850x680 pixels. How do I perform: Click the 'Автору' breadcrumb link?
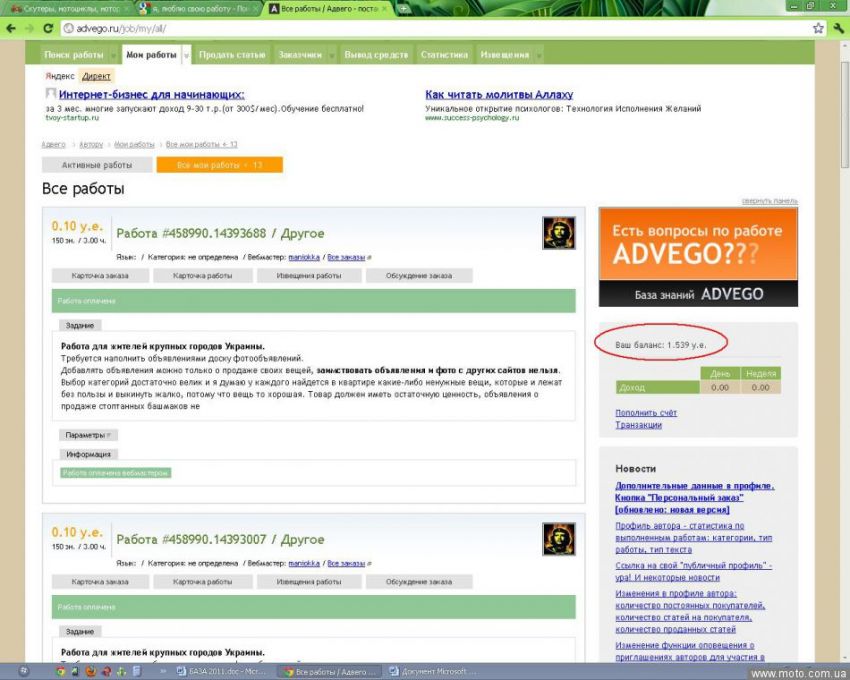91,144
